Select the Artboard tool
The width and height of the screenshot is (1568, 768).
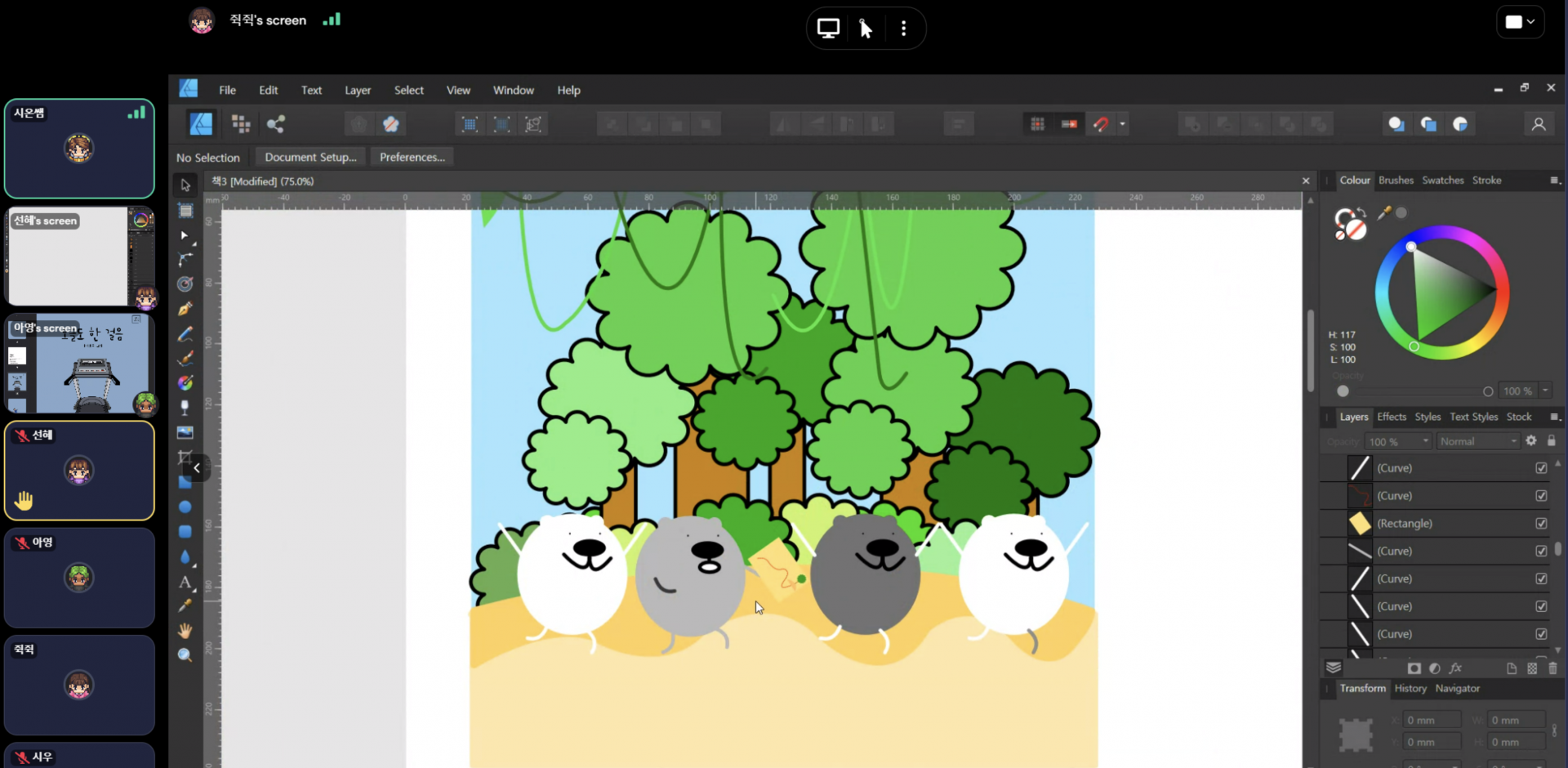coord(185,211)
